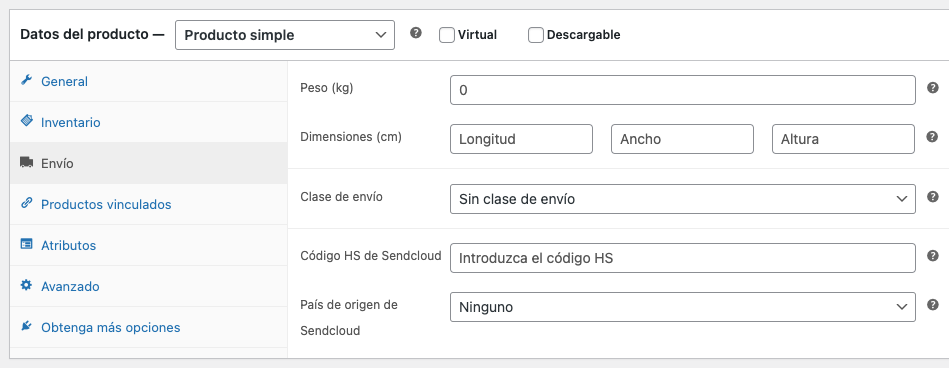Image resolution: width=949 pixels, height=368 pixels.
Task: Click the help icon next to Peso field
Action: click(x=933, y=88)
